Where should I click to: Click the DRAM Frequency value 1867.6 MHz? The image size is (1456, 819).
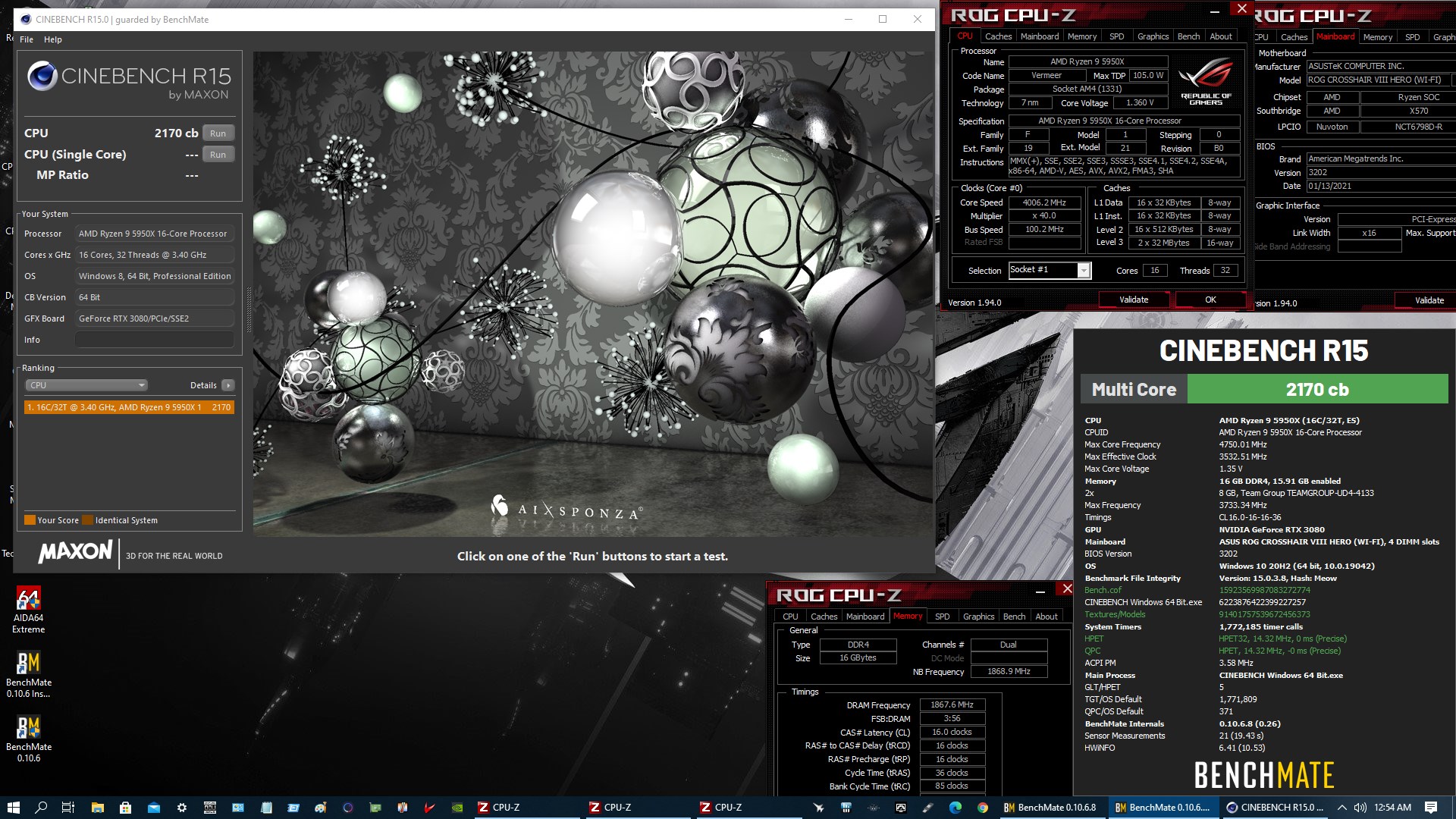pos(952,705)
